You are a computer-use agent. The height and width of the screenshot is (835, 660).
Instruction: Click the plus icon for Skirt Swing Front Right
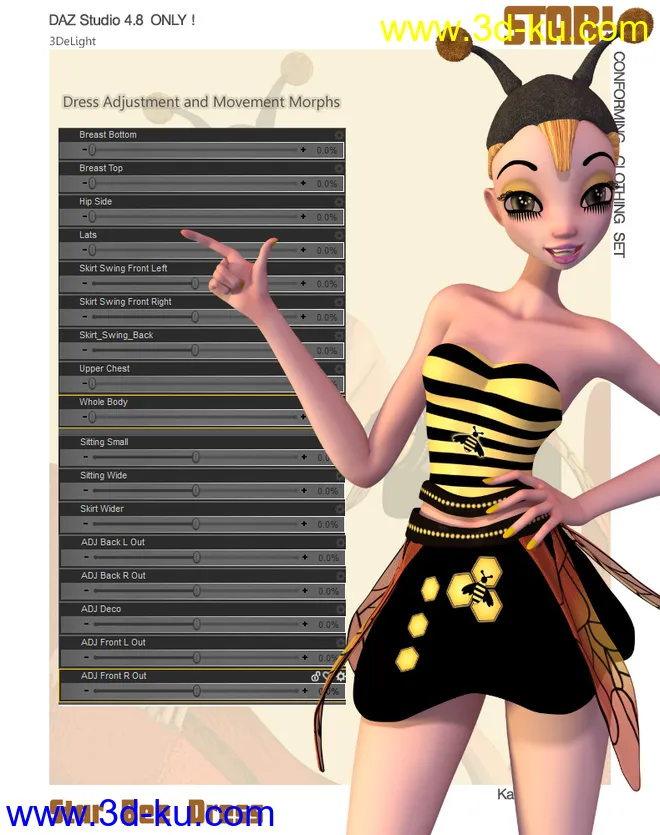point(303,316)
